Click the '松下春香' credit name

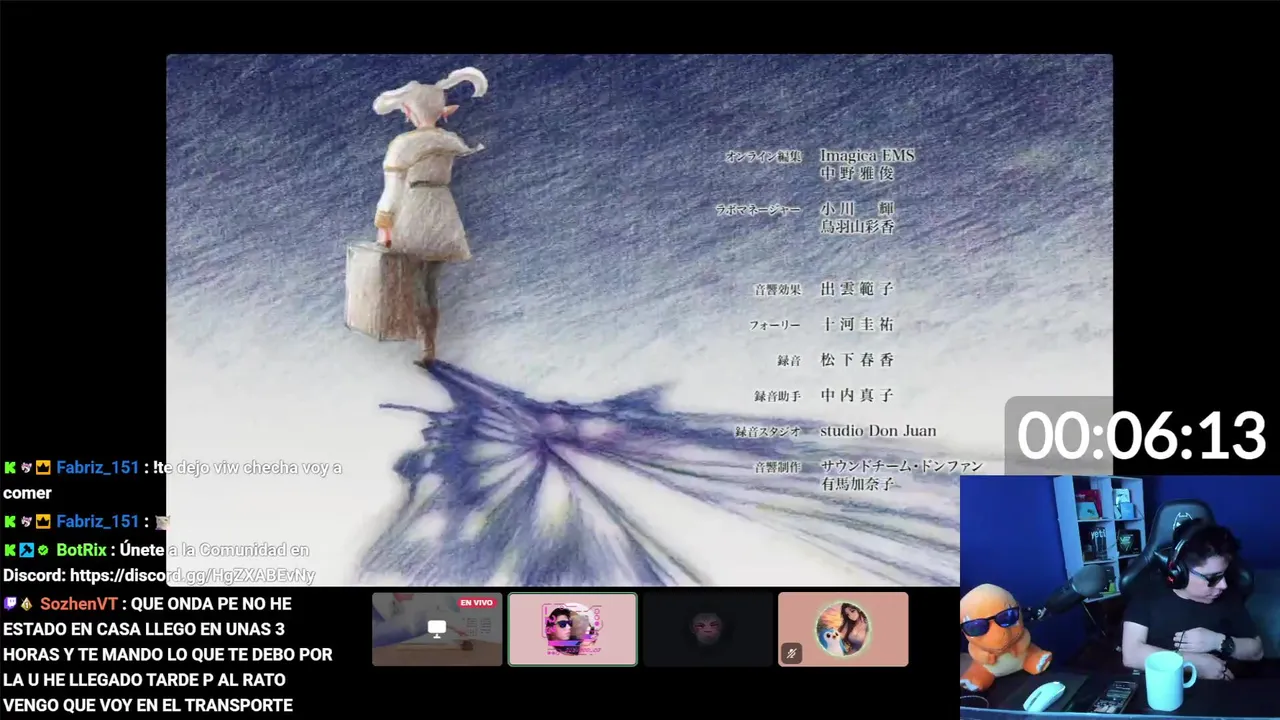pyautogui.click(x=857, y=360)
